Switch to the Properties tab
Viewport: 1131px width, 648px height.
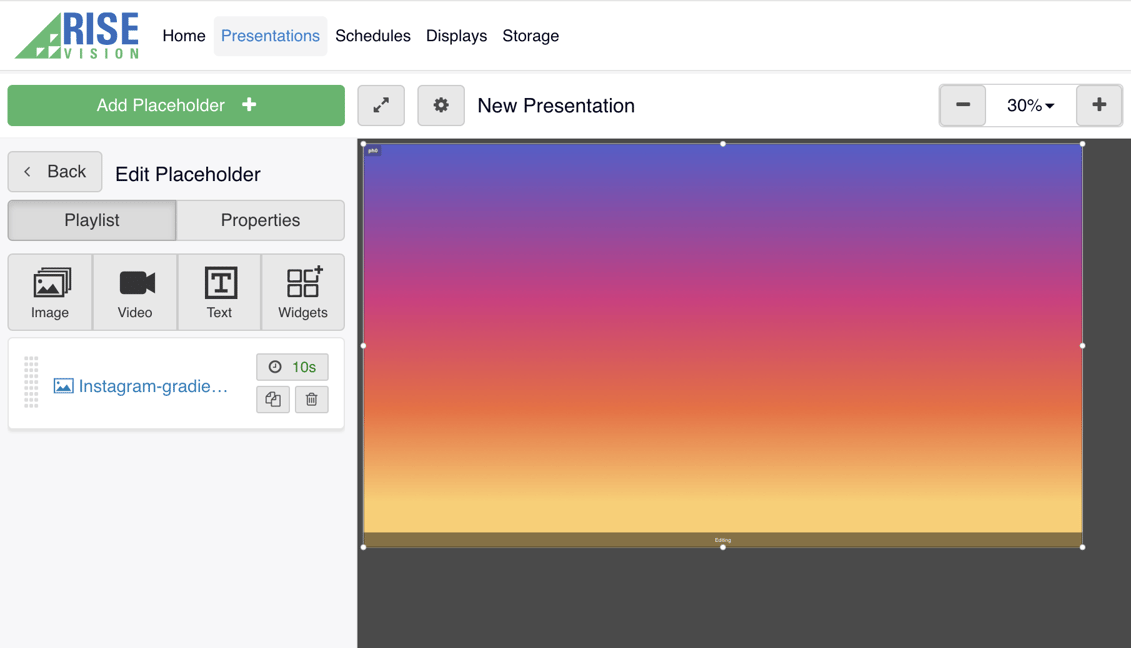coord(259,220)
